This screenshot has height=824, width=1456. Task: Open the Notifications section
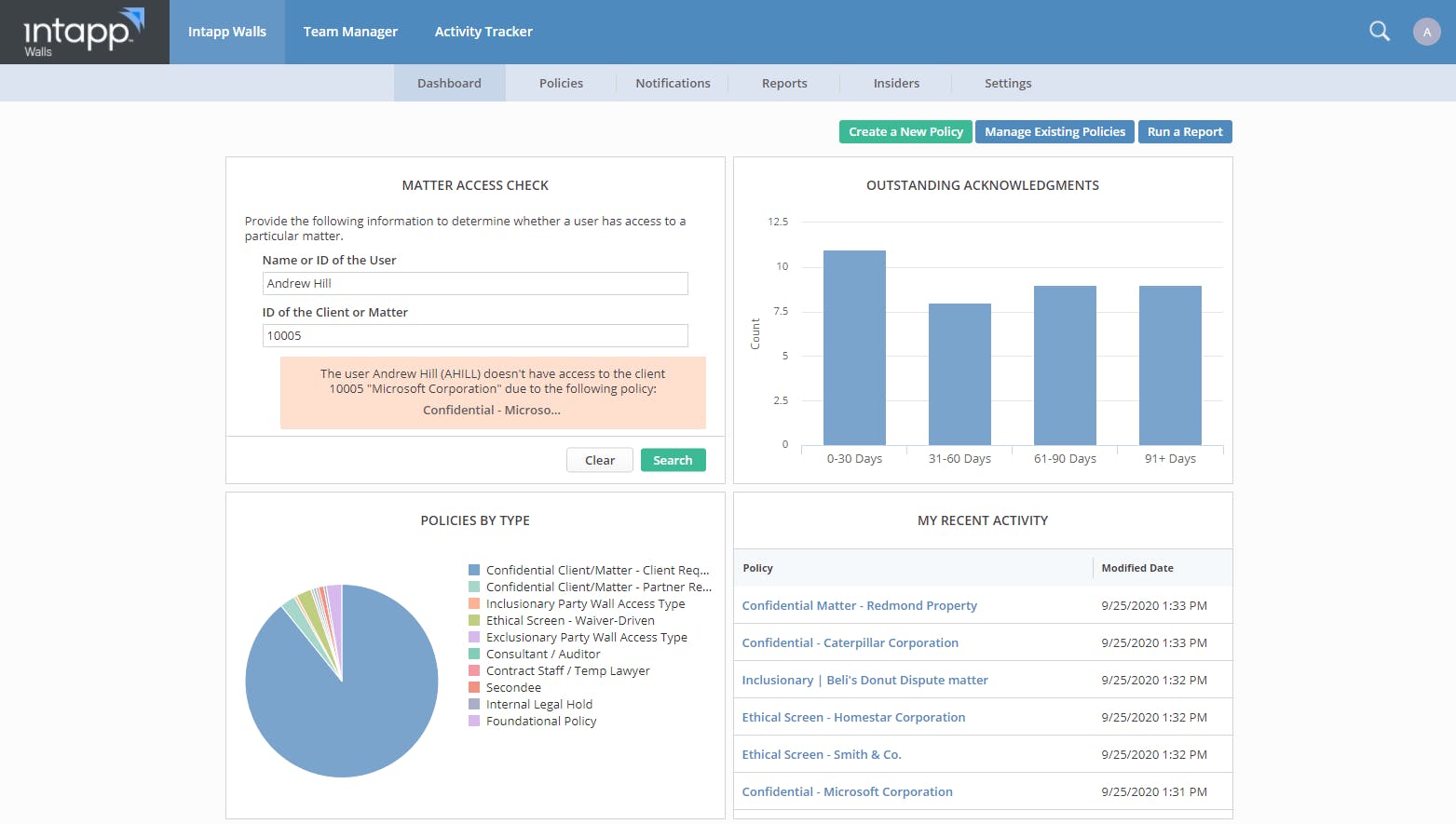pyautogui.click(x=673, y=83)
